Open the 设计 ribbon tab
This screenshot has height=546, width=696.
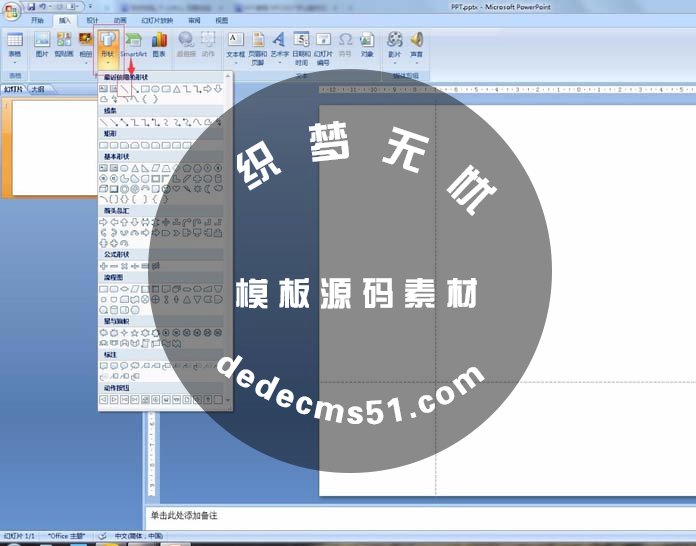click(92, 20)
